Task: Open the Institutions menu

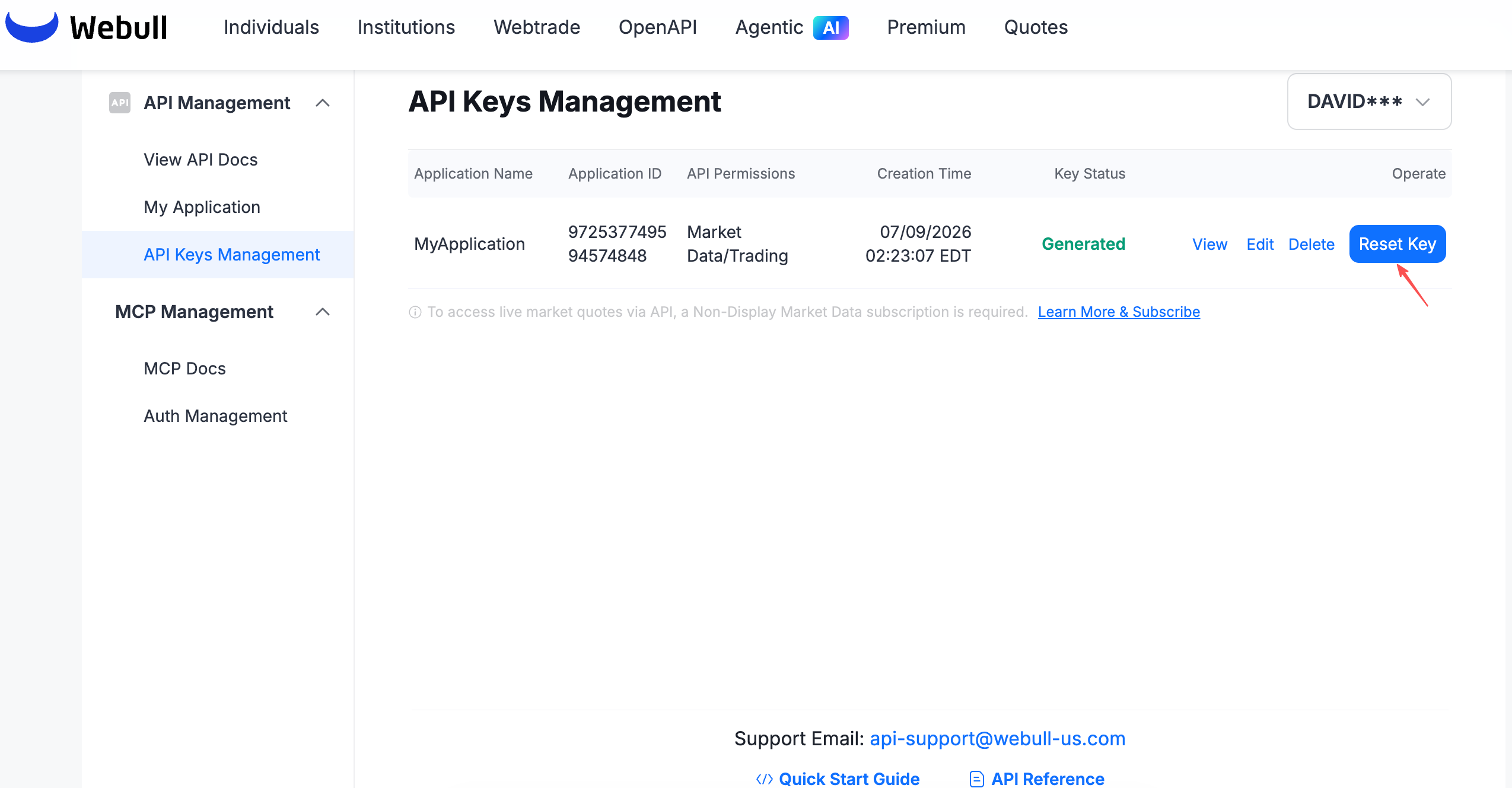Action: coord(406,27)
